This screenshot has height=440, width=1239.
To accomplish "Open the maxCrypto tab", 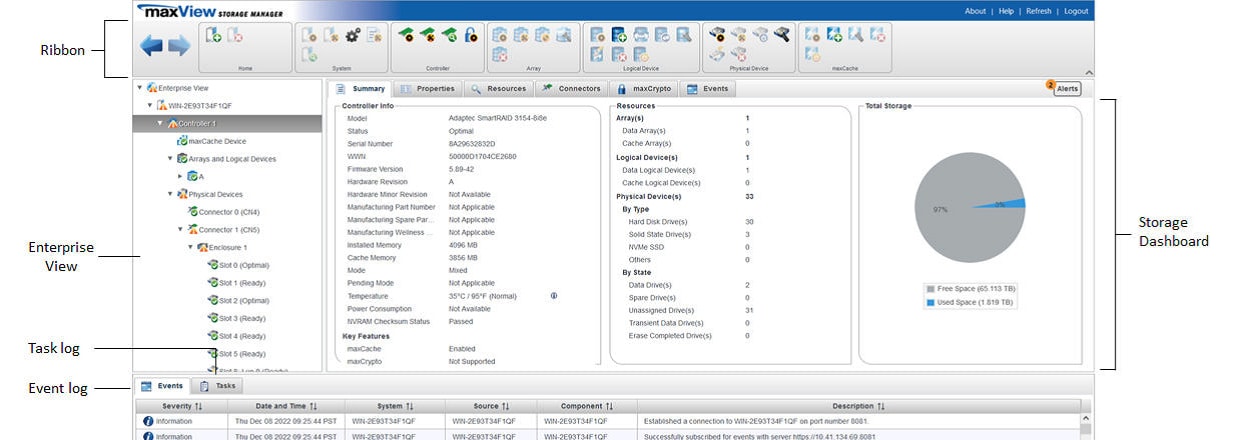I will (x=643, y=89).
